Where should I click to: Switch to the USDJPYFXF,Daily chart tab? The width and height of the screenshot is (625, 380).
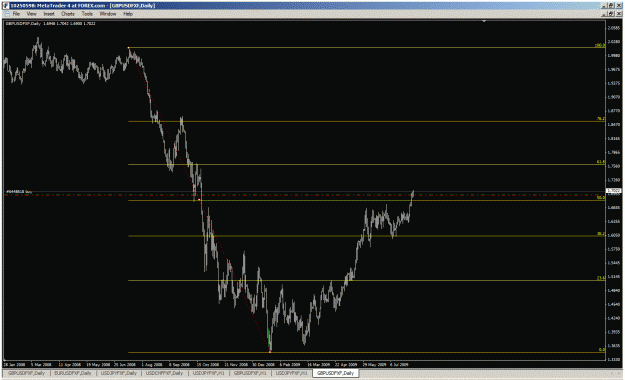[x=119, y=373]
